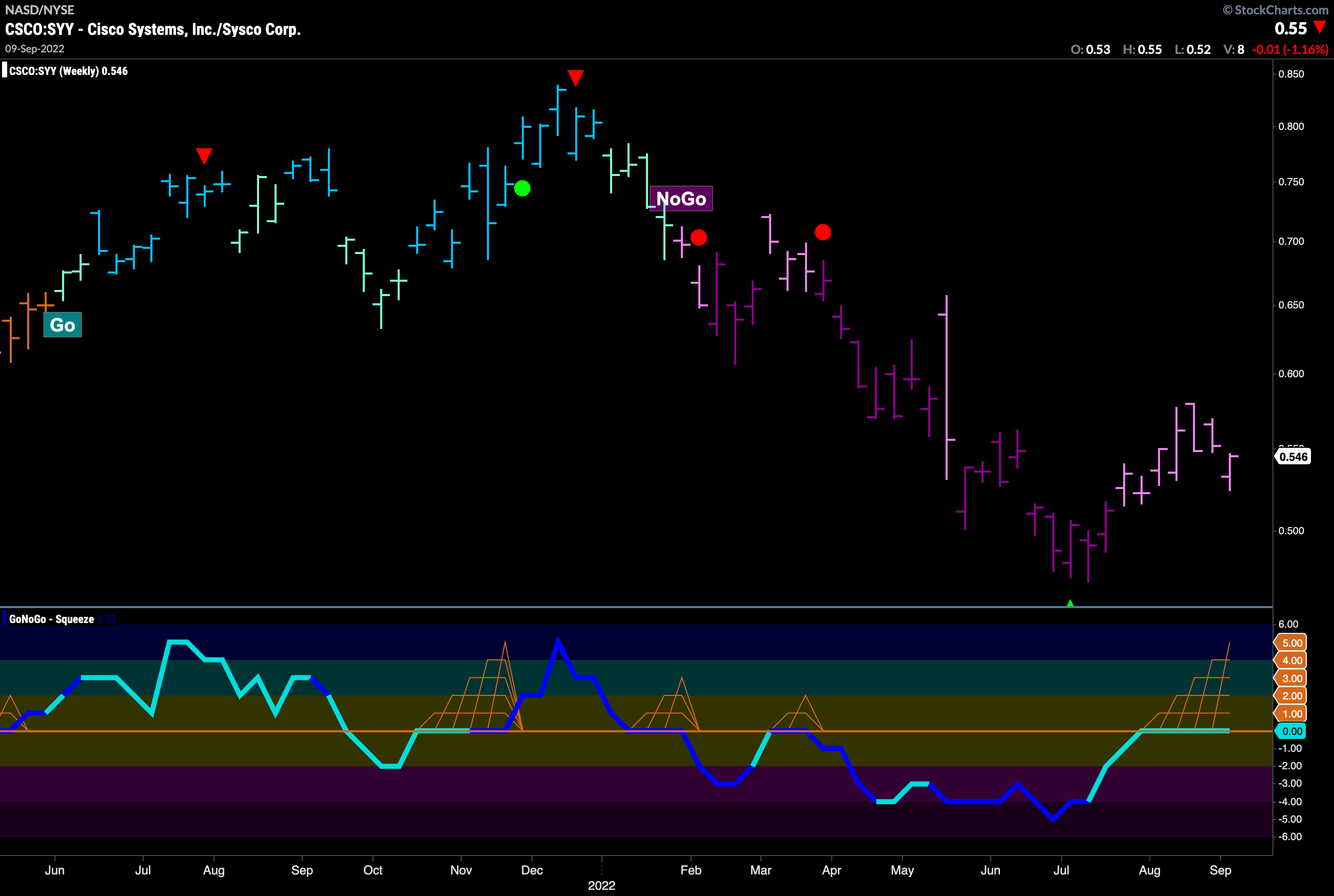Screen dimensions: 1334x896
Task: Click the red circle marker near April
Action: point(822,232)
